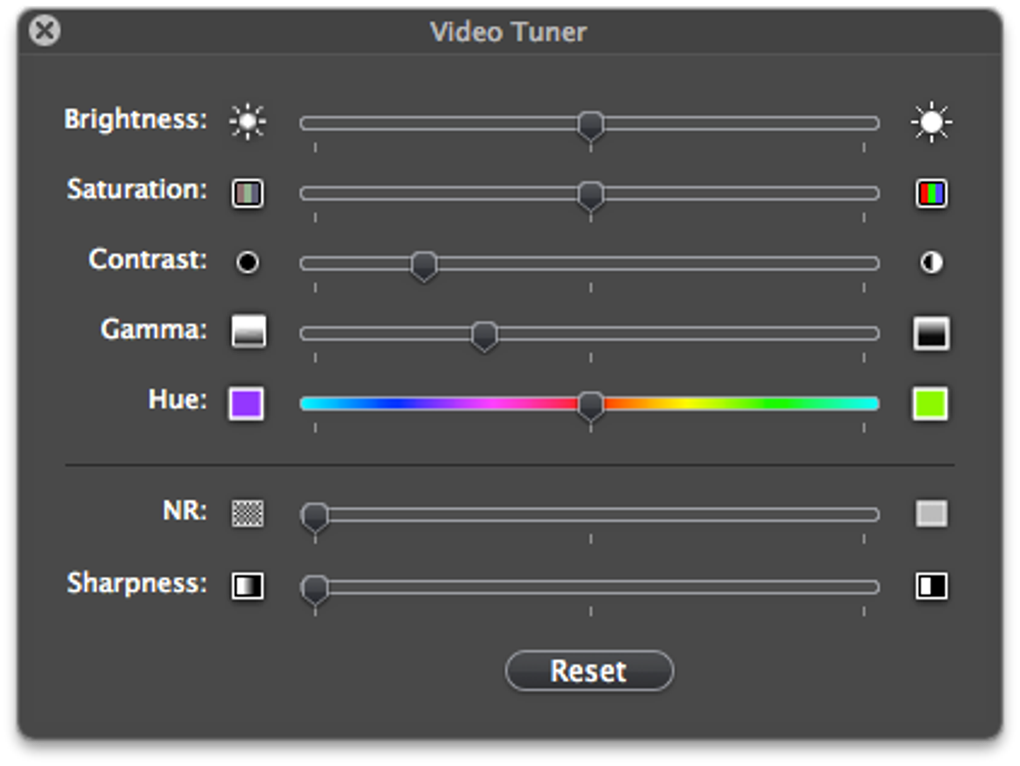Click the green Hue swatch
Viewport: 1020px width, 766px height.
coord(930,404)
